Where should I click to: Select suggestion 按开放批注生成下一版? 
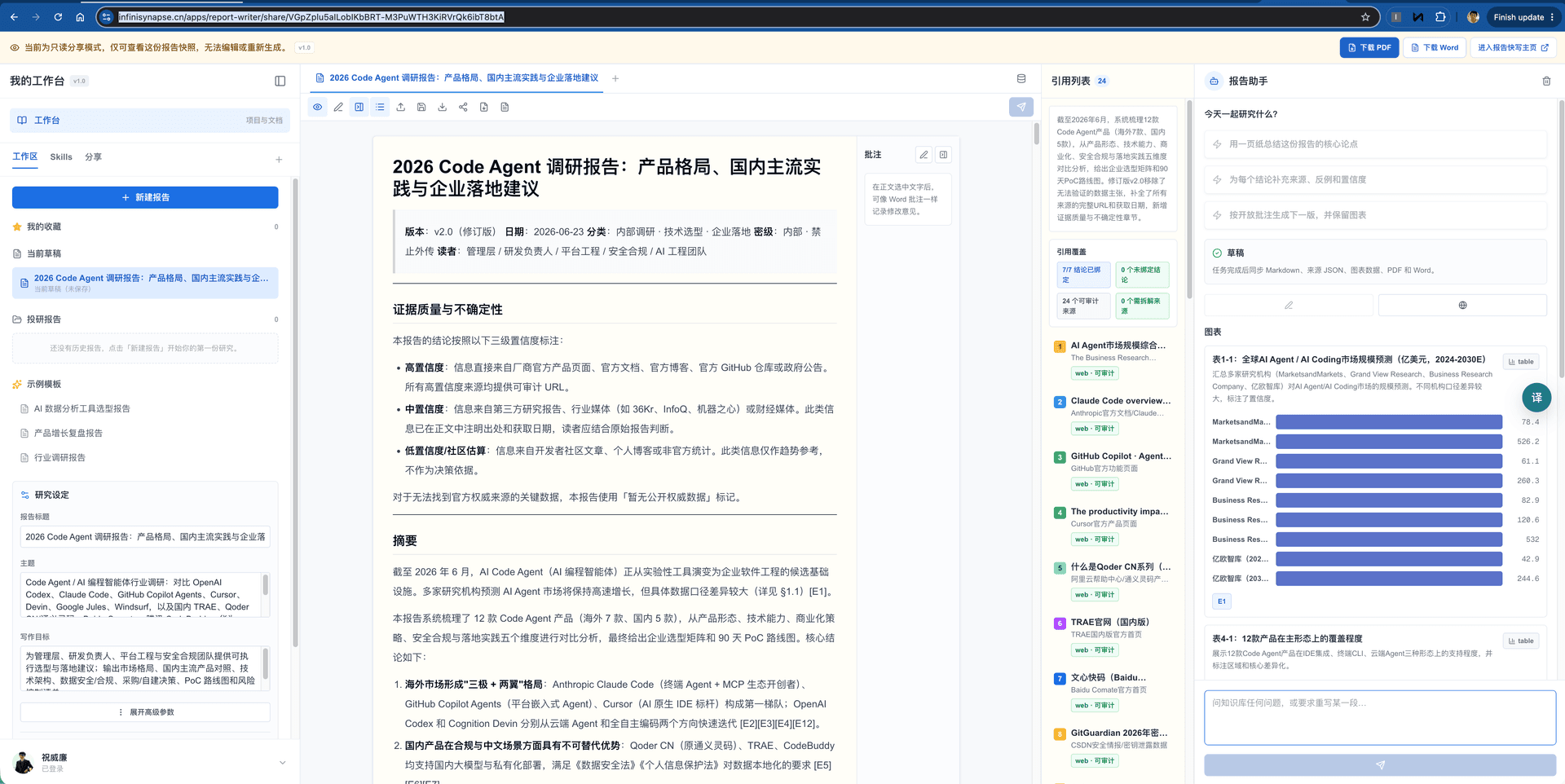click(x=1375, y=215)
